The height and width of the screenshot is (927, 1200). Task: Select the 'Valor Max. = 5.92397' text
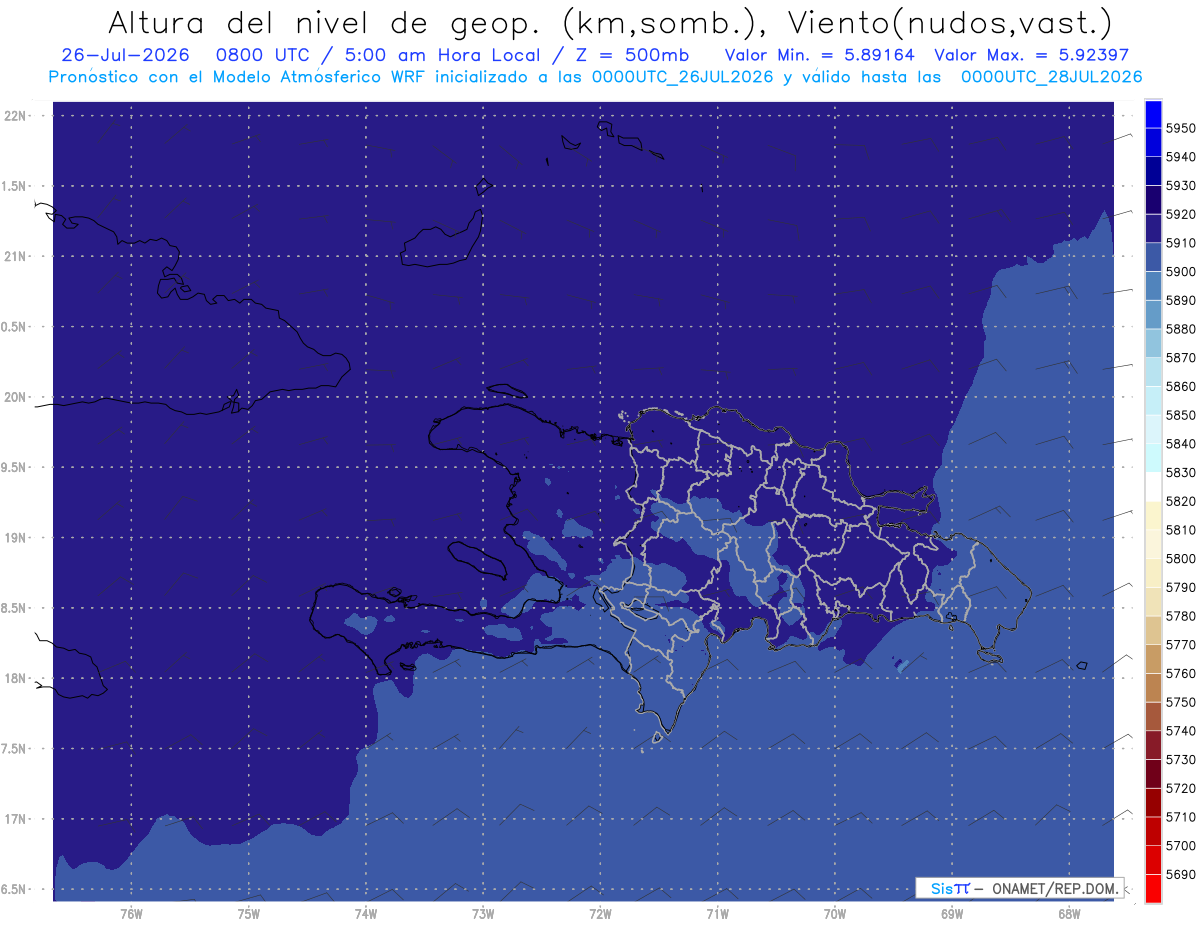tap(1031, 55)
